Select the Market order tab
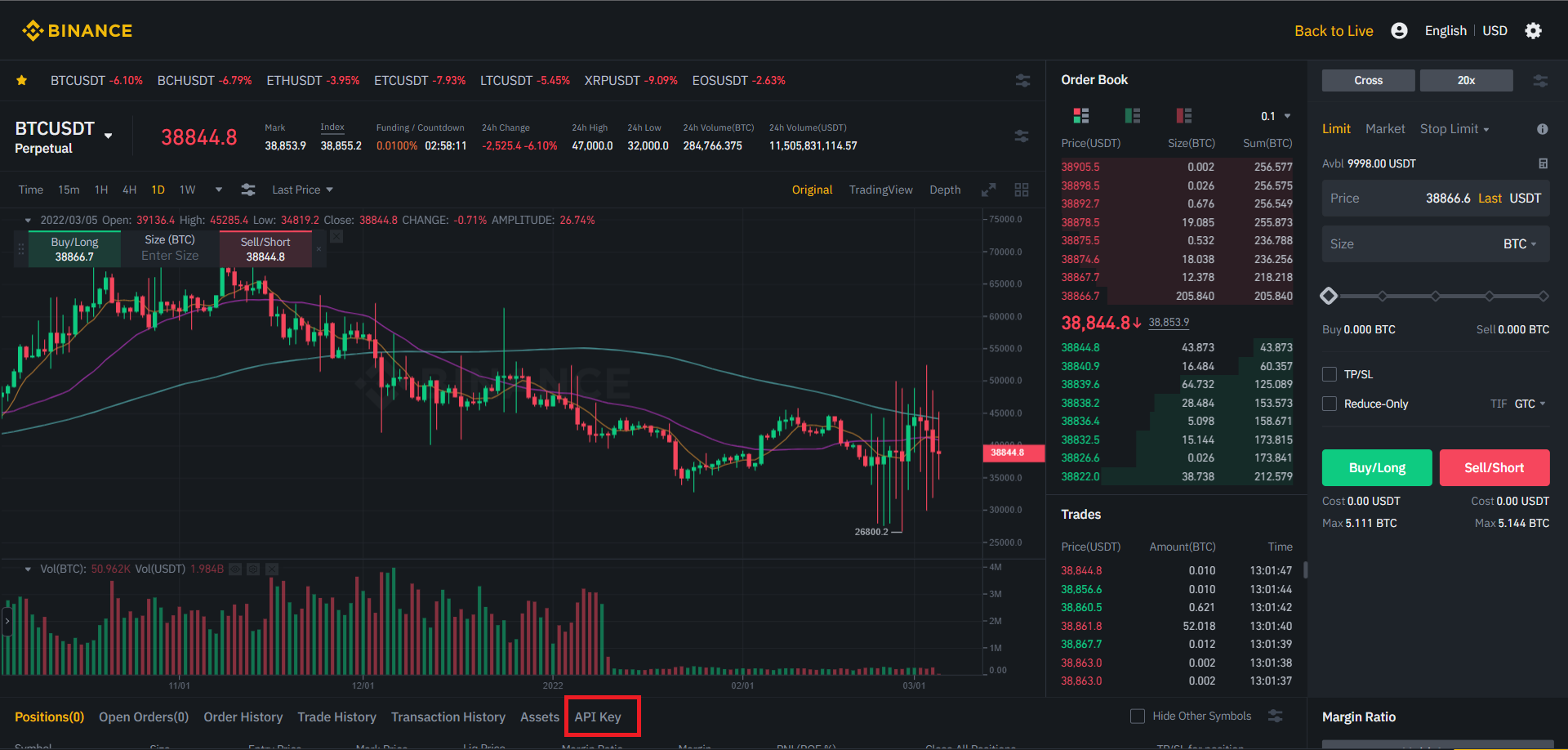1568x750 pixels. [x=1385, y=129]
